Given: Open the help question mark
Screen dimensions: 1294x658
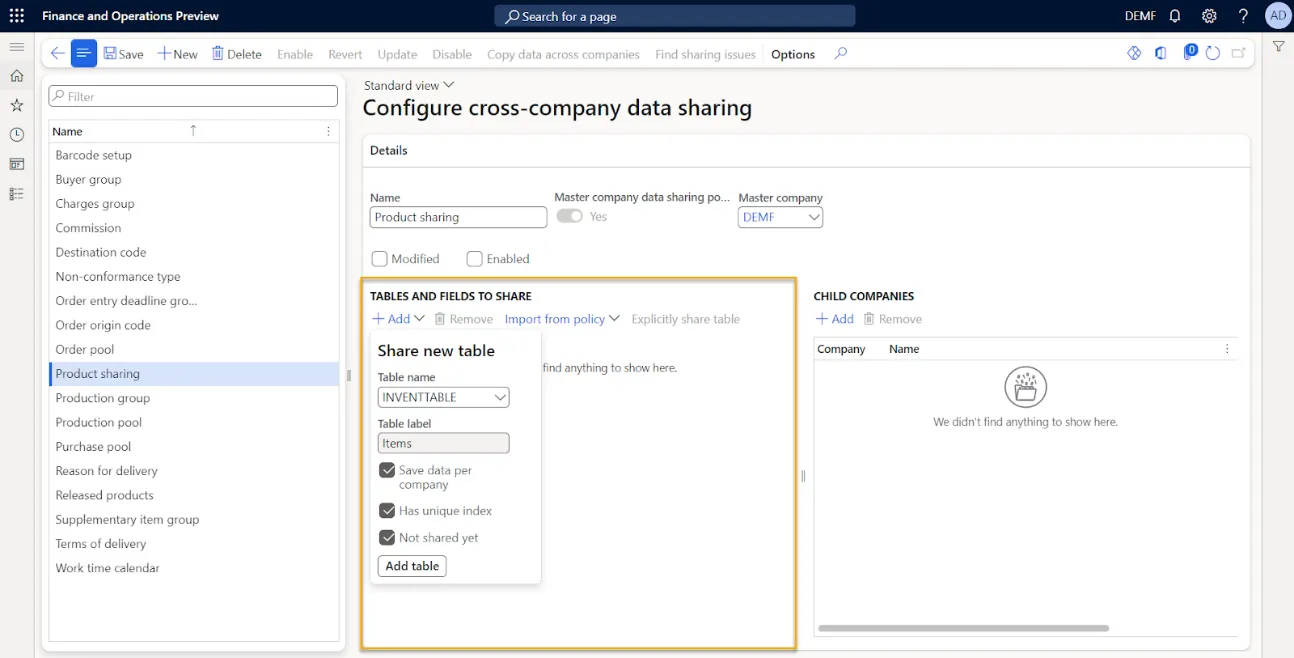Looking at the screenshot, I should click(1243, 16).
